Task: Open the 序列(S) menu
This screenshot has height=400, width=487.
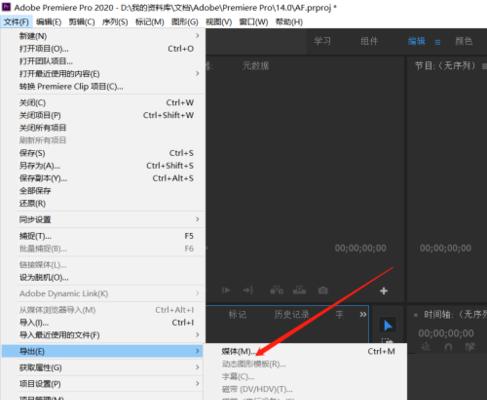Action: coord(115,22)
